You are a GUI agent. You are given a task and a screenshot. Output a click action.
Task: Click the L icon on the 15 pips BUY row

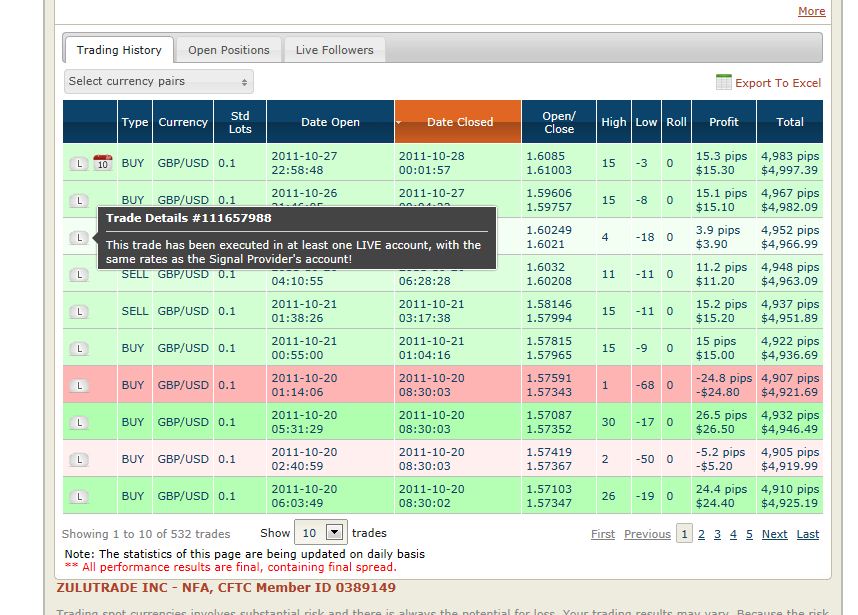tap(79, 349)
